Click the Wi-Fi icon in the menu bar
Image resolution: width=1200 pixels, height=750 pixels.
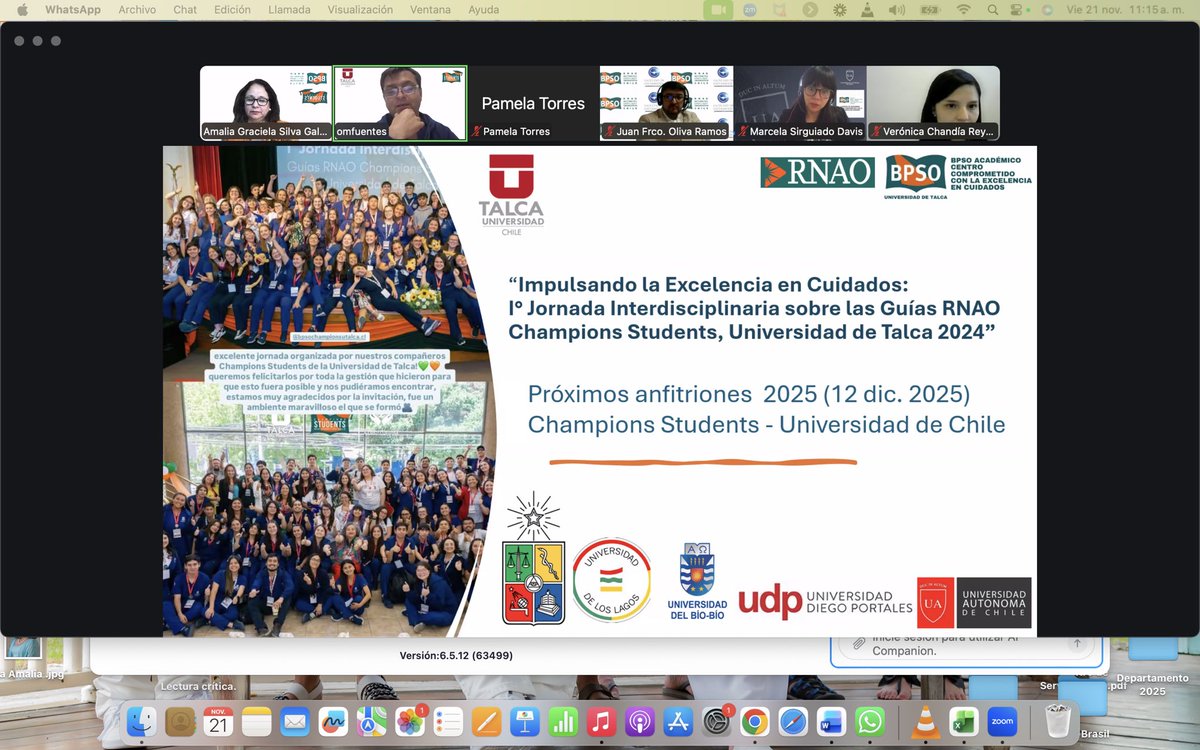coord(962,9)
